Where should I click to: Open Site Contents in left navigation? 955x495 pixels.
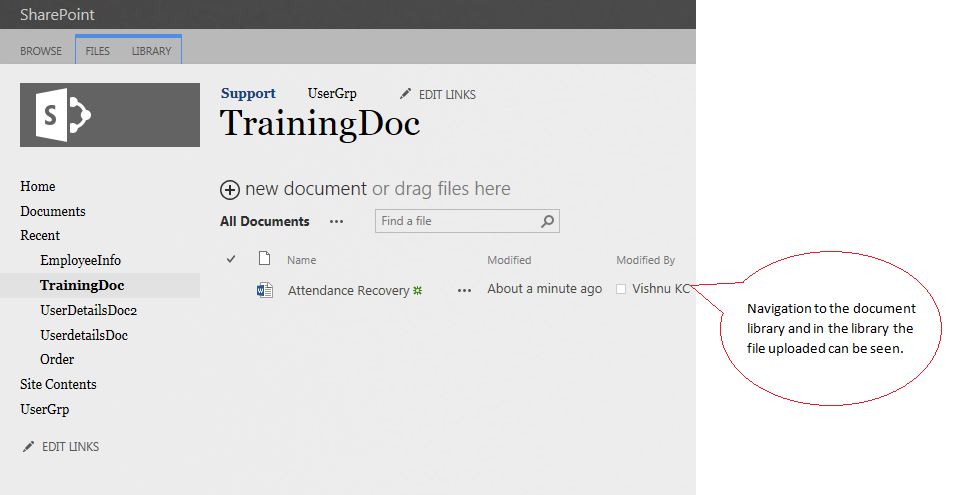tap(58, 385)
